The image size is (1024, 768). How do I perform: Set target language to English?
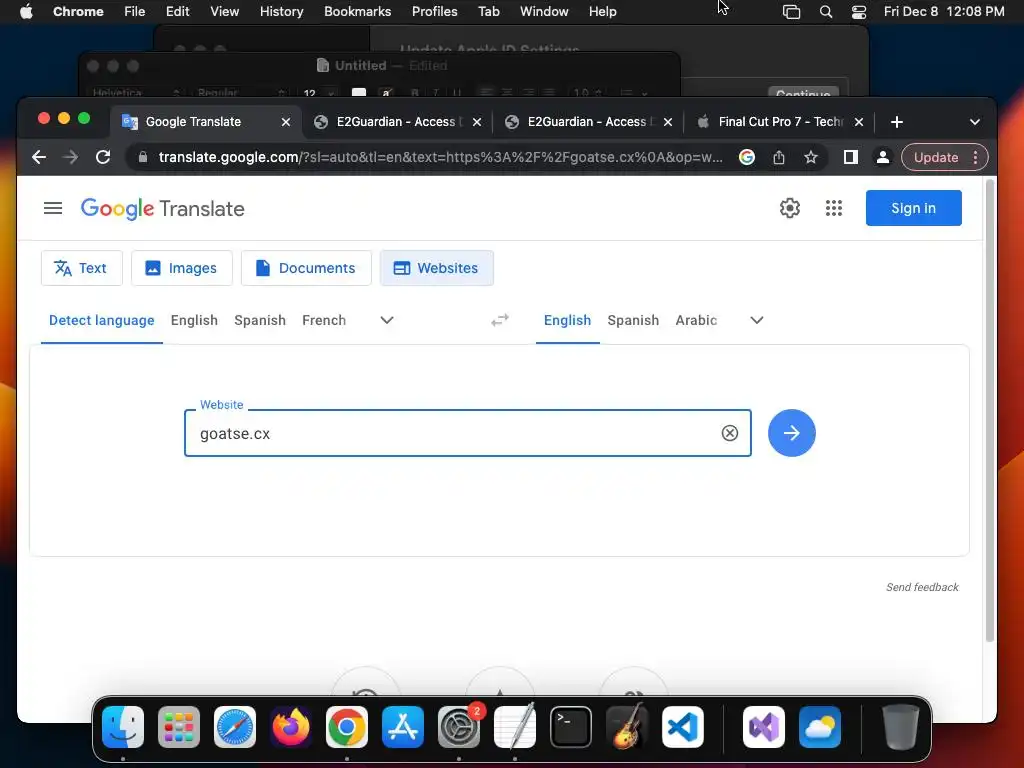click(x=567, y=321)
